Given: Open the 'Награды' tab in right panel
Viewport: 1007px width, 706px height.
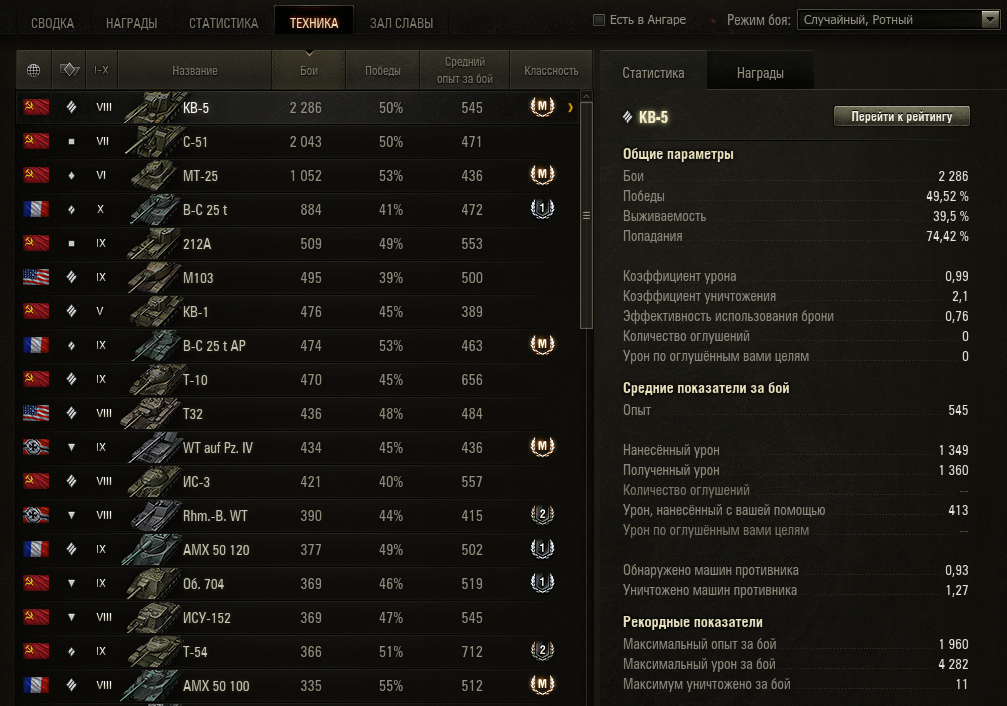Looking at the screenshot, I should pyautogui.click(x=760, y=73).
